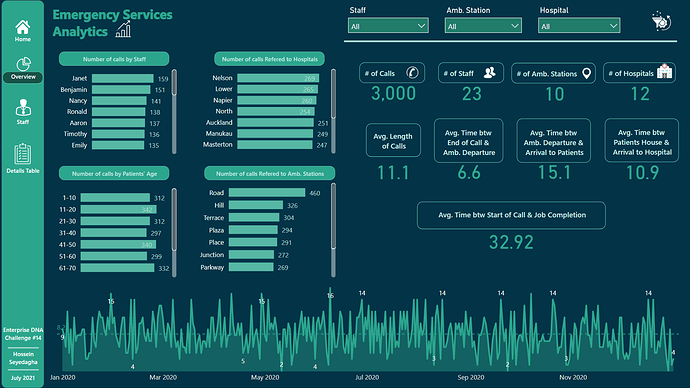Expand the Hospital filter dropdown
The height and width of the screenshot is (388, 690).
tap(579, 26)
